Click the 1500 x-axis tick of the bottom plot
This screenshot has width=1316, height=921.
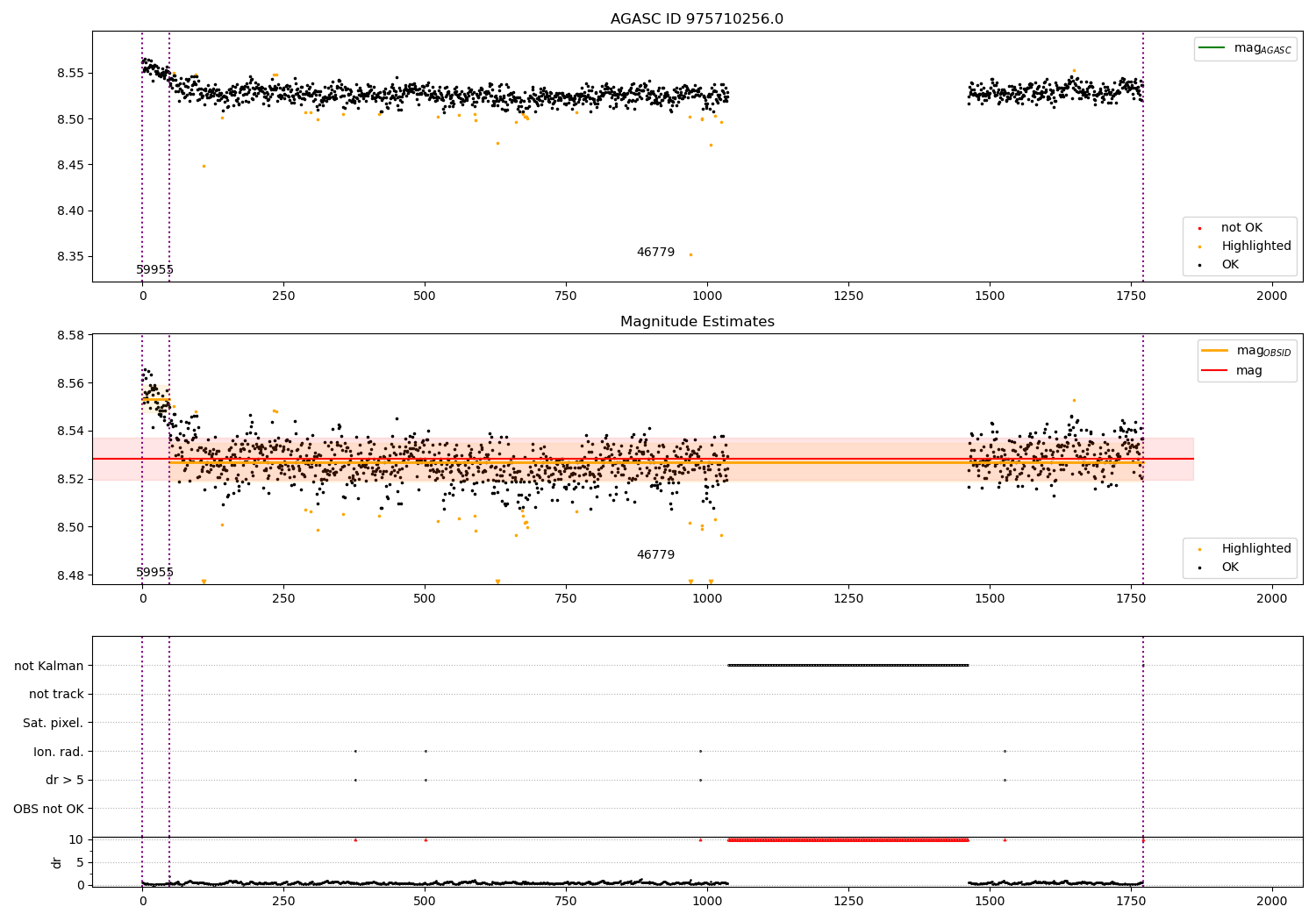coord(990,902)
